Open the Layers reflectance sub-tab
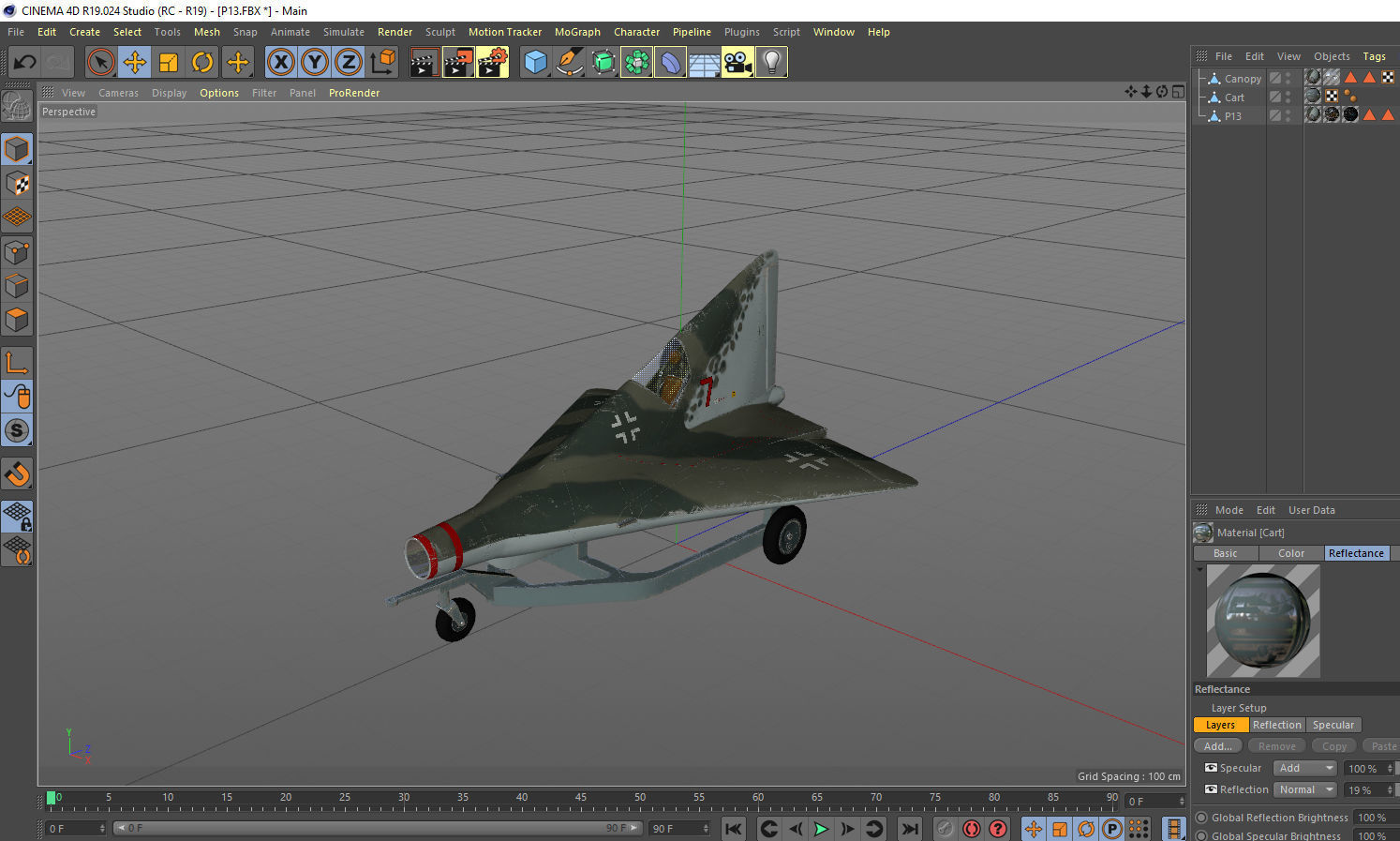The image size is (1400, 841). [1220, 725]
